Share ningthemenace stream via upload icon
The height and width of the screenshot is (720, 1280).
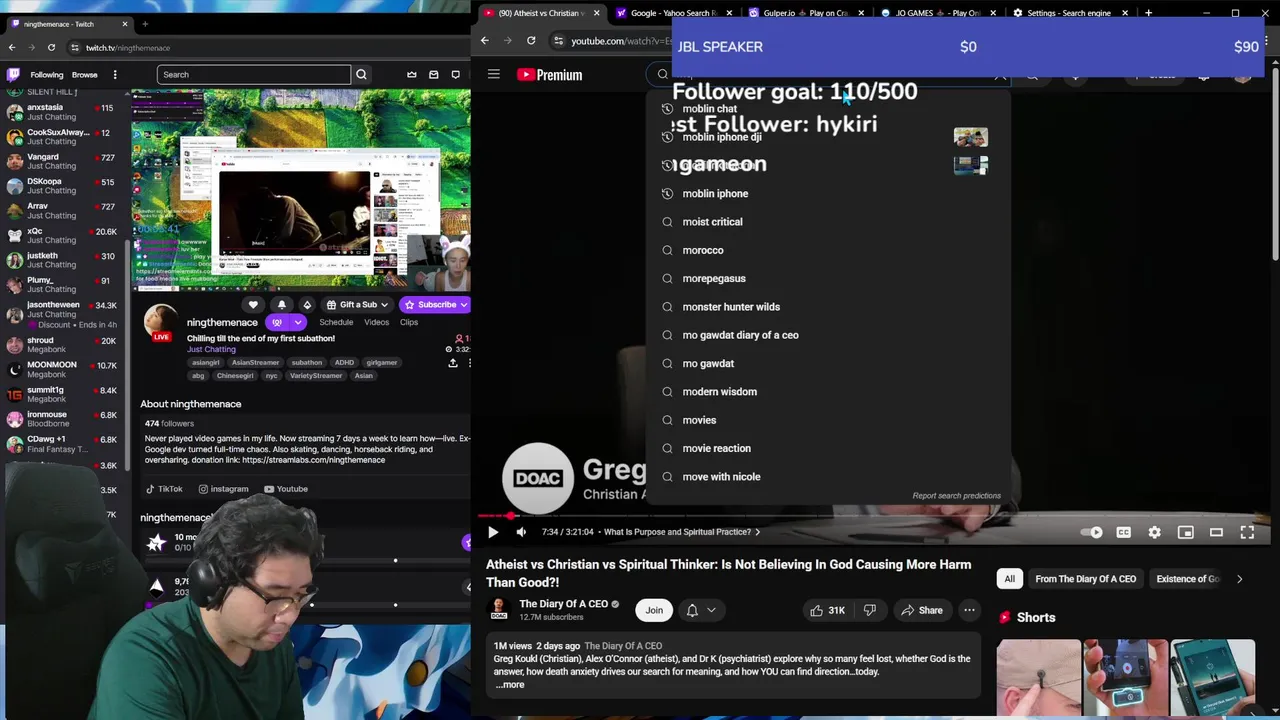tap(453, 363)
